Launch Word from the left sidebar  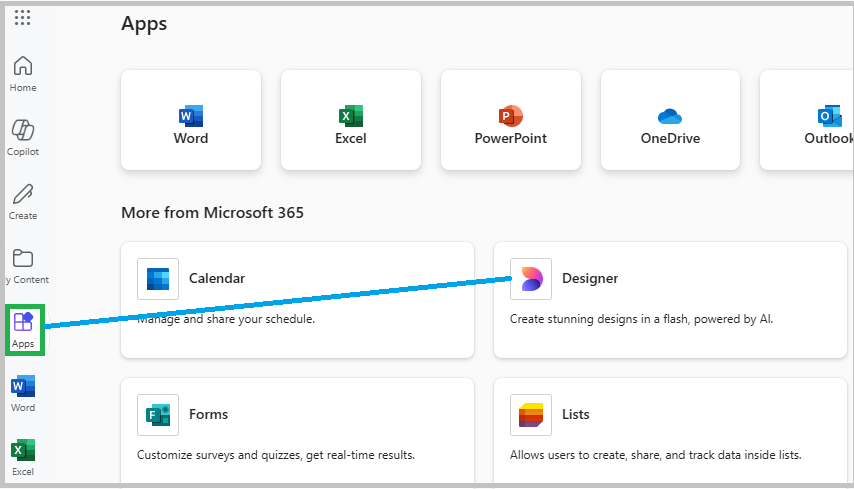(23, 394)
